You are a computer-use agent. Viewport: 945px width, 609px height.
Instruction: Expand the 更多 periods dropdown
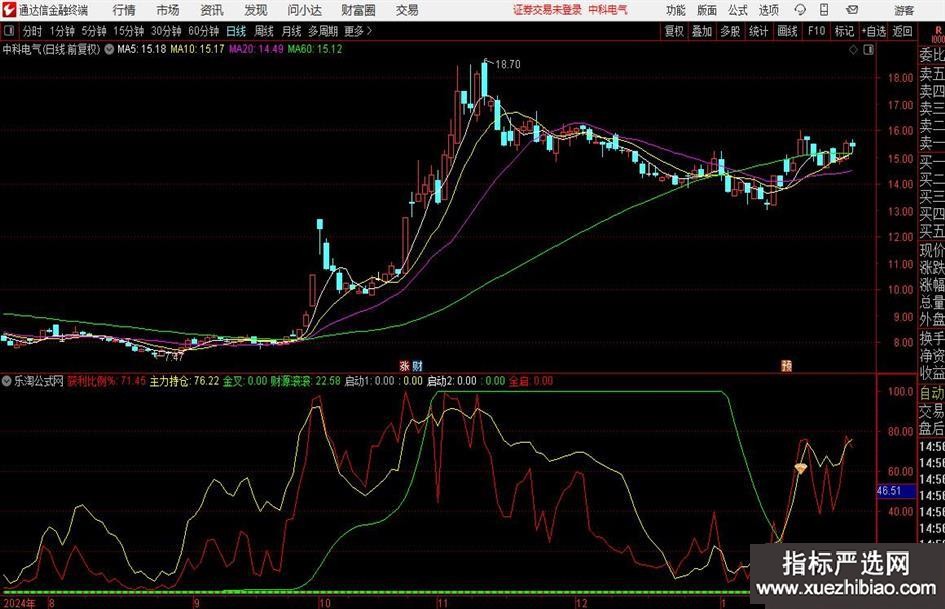click(358, 31)
